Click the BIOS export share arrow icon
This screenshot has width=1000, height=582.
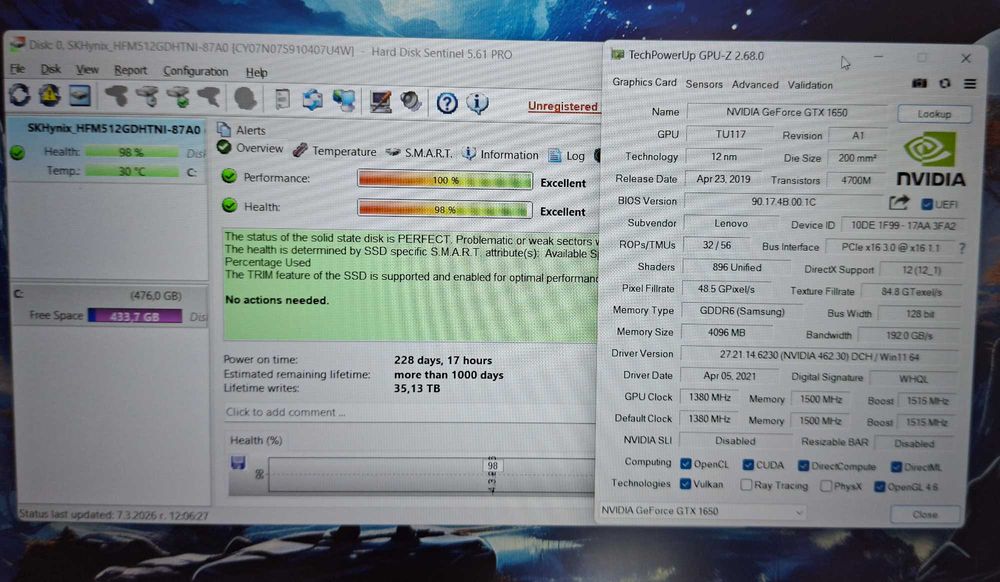point(899,203)
